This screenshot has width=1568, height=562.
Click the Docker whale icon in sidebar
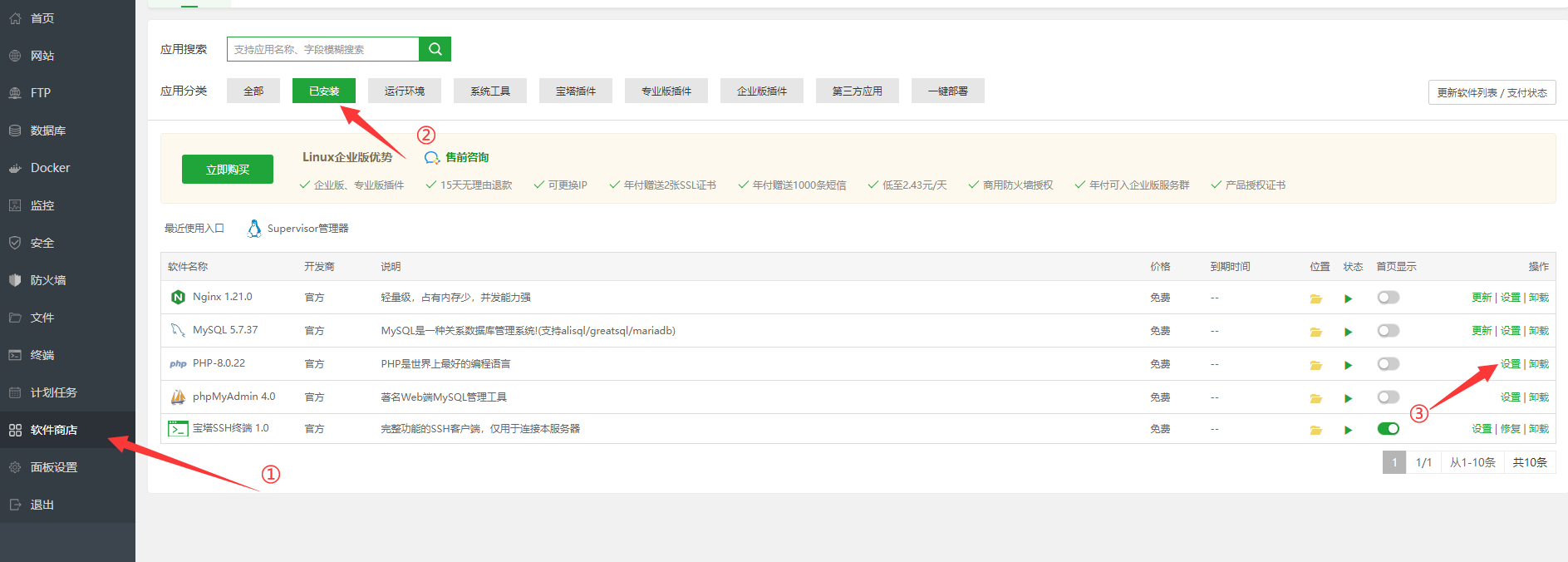pyautogui.click(x=15, y=168)
